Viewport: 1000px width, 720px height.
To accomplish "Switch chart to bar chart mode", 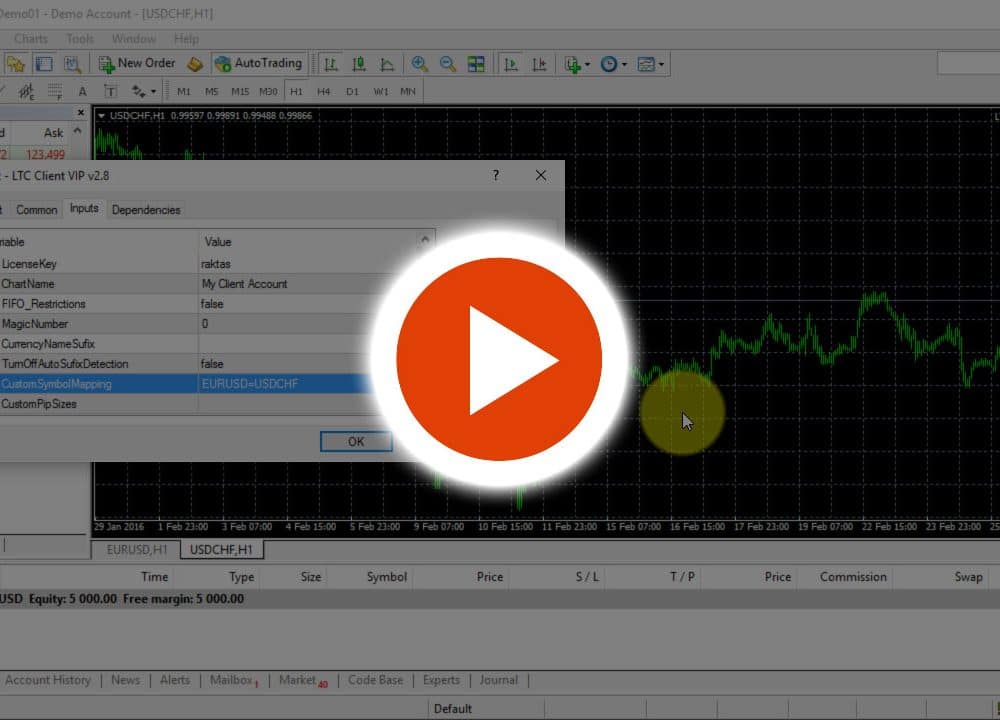I will (x=330, y=64).
